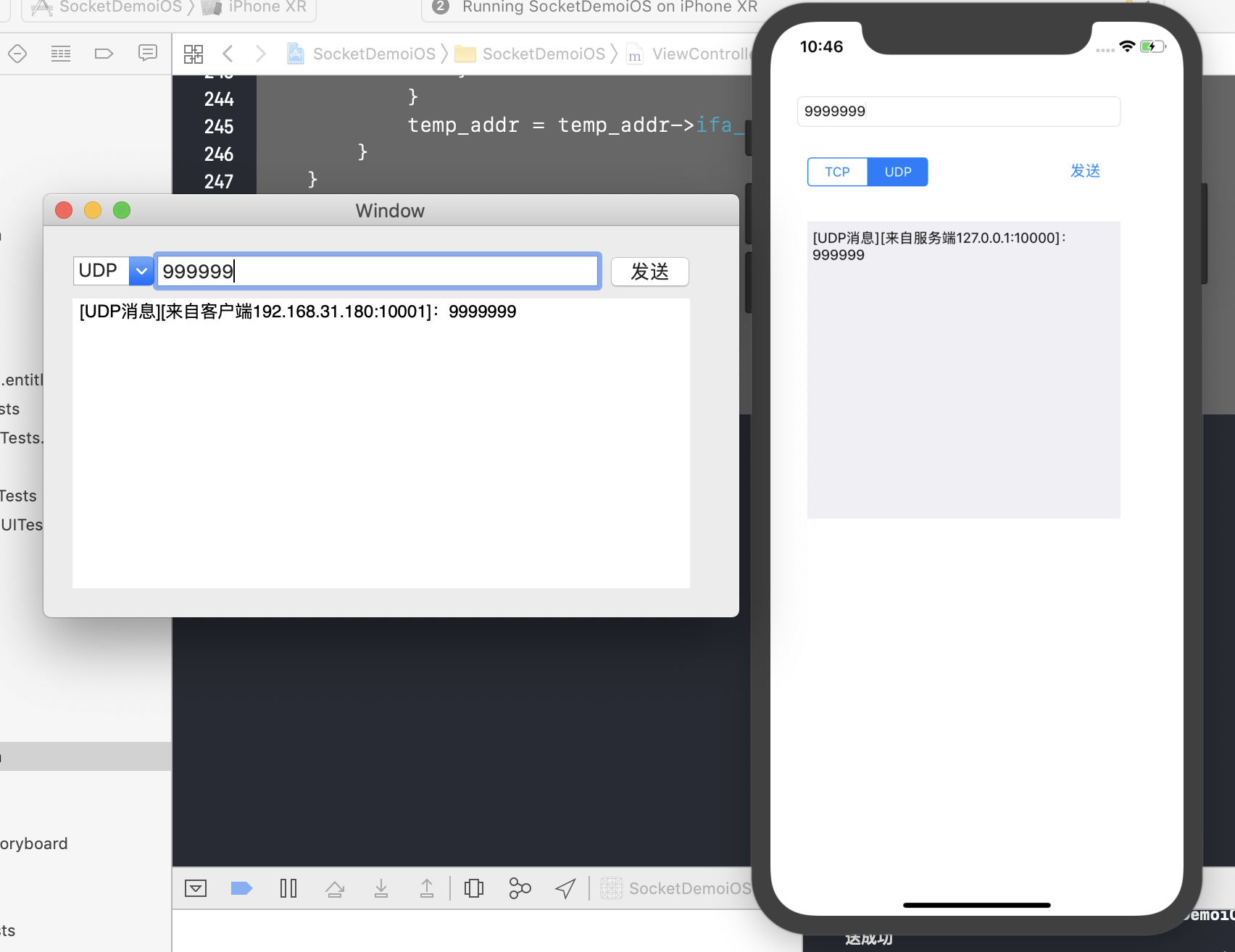The height and width of the screenshot is (952, 1235).
Task: Click the Step Over debug icon
Action: [x=335, y=888]
